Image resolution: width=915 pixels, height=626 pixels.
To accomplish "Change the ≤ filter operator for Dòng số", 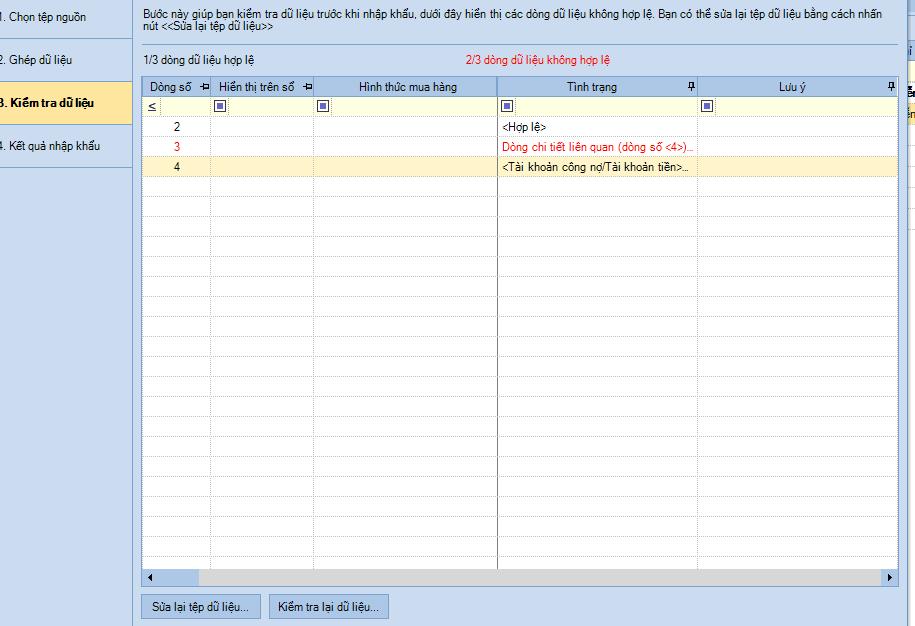I will (x=152, y=106).
